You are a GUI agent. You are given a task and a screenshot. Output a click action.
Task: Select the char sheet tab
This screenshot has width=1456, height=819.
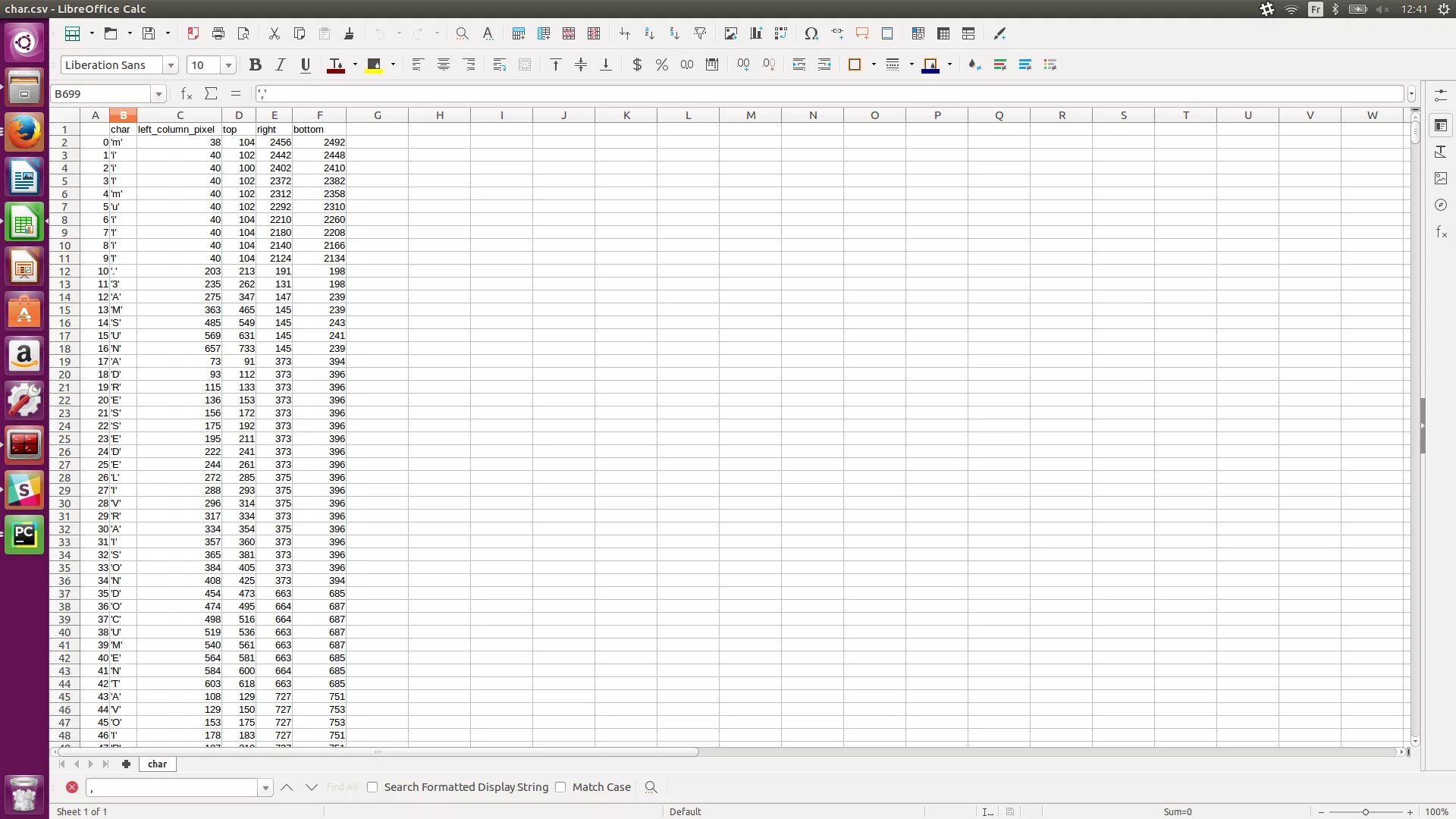pyautogui.click(x=157, y=764)
